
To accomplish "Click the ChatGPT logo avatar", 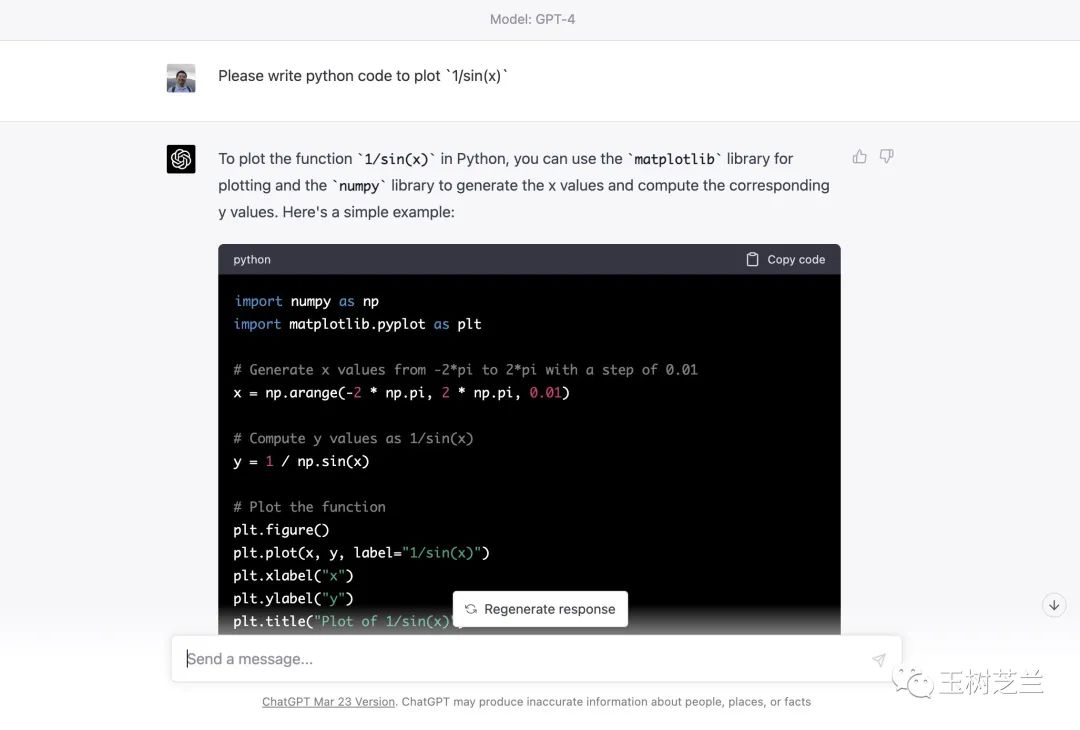I will pos(181,159).
